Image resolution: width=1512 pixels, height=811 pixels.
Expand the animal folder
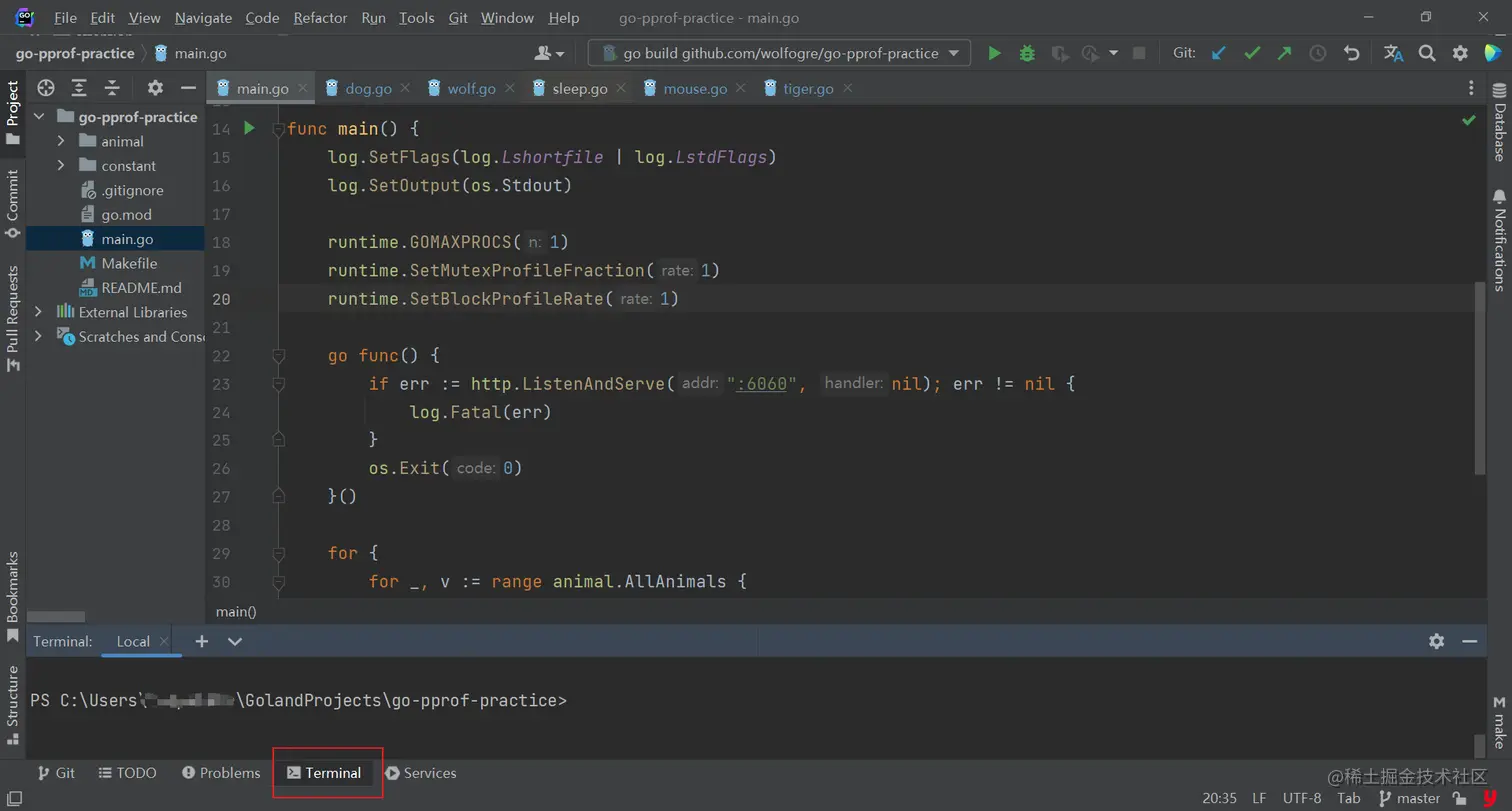61,141
